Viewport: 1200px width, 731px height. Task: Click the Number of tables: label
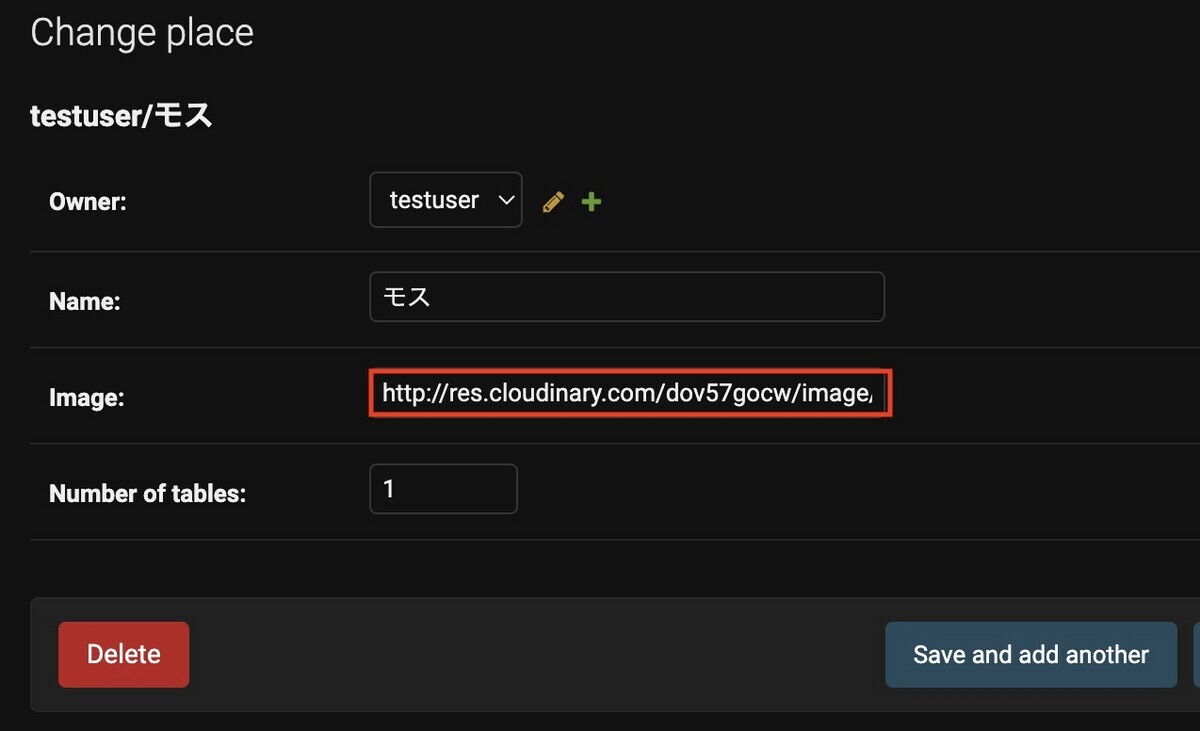click(147, 493)
